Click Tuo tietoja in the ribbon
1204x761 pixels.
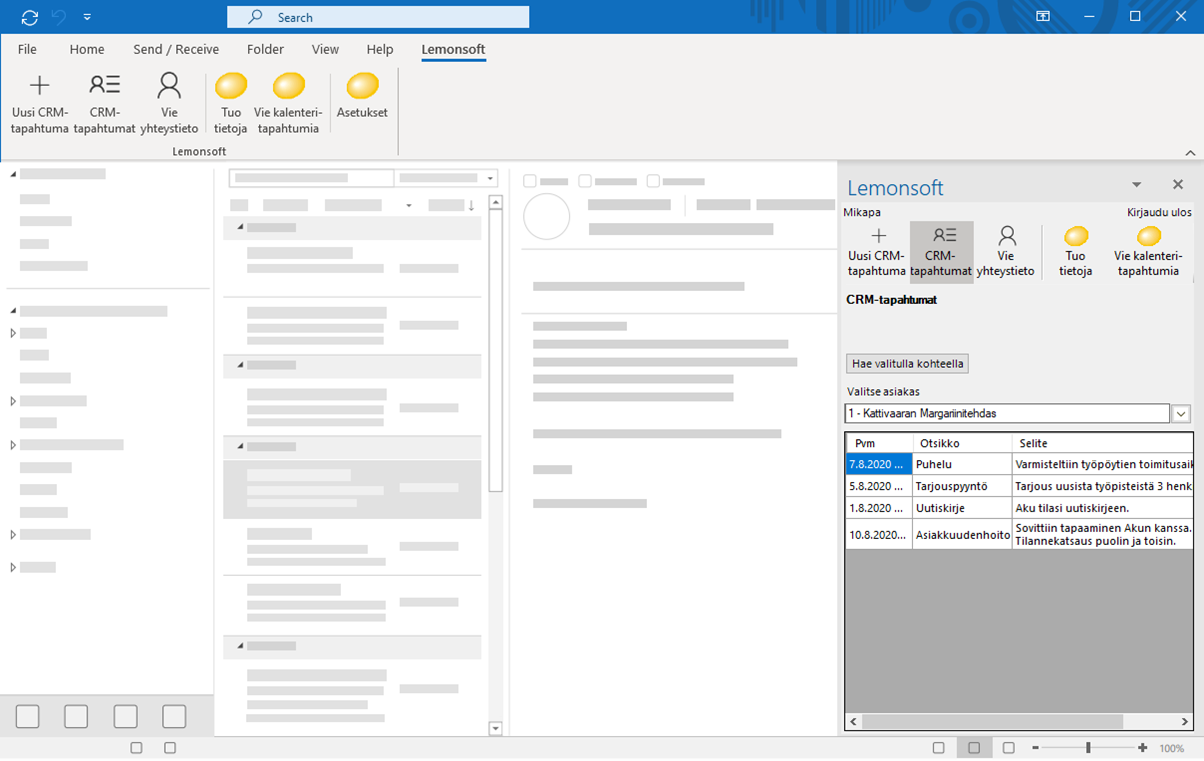point(231,103)
